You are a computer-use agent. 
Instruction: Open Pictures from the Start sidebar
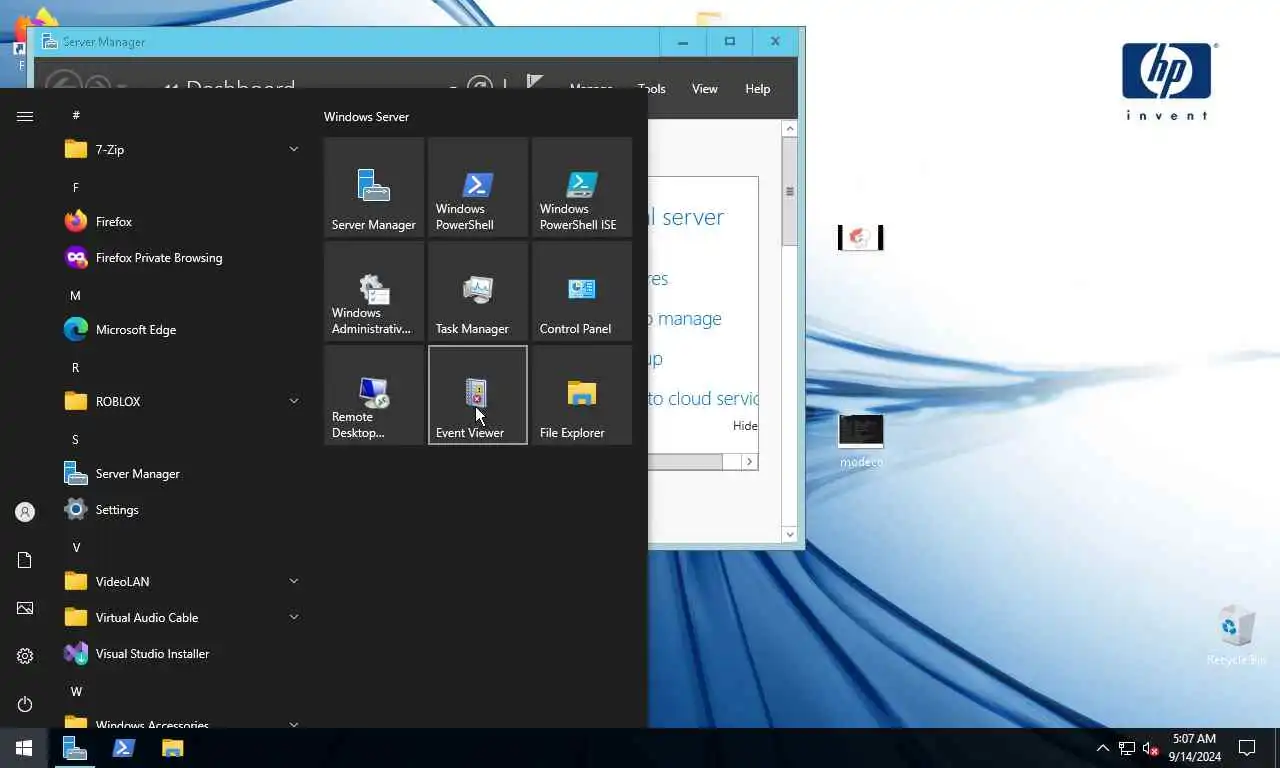pyautogui.click(x=25, y=608)
